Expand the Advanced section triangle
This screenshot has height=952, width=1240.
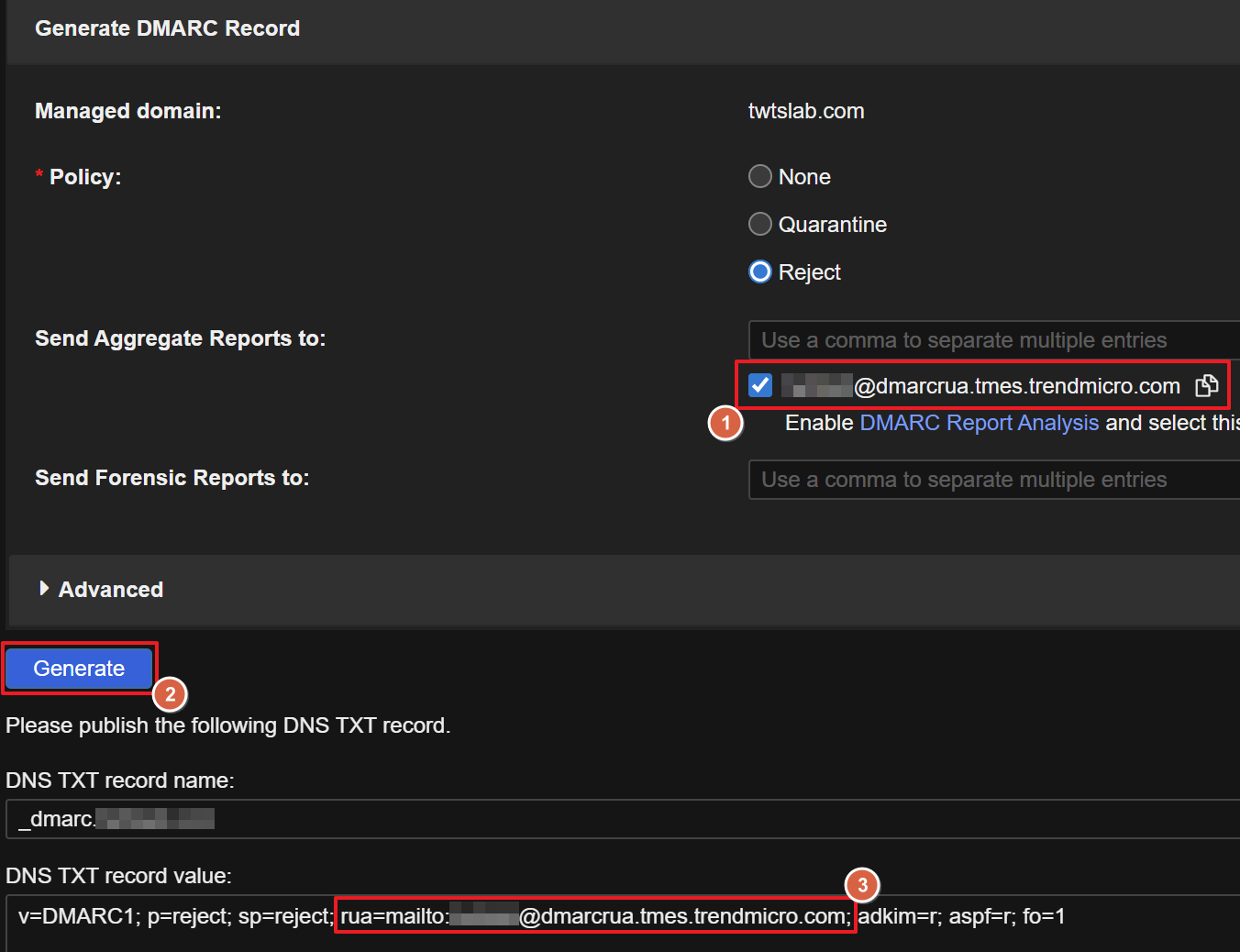(44, 589)
